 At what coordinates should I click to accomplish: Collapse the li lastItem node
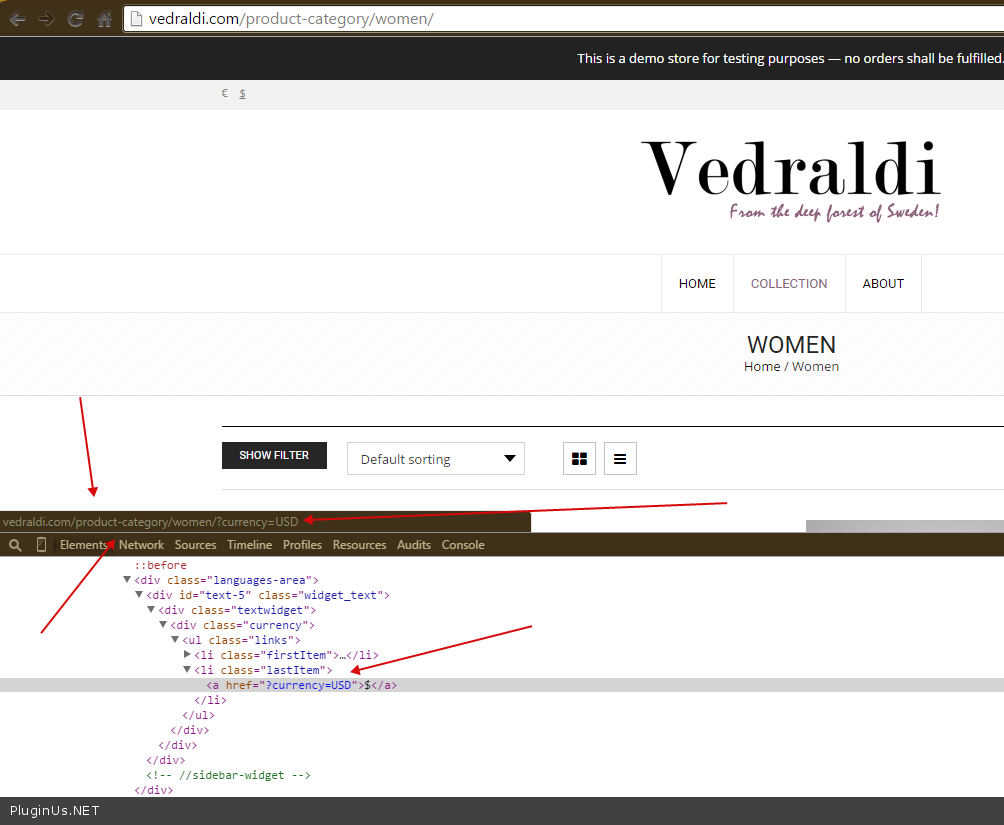point(187,669)
